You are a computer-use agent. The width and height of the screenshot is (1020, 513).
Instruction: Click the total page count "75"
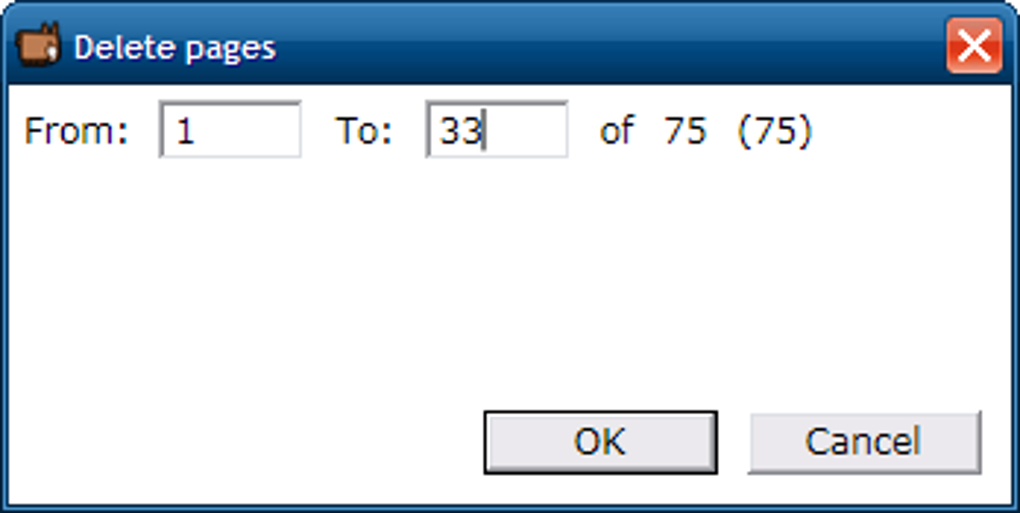685,131
